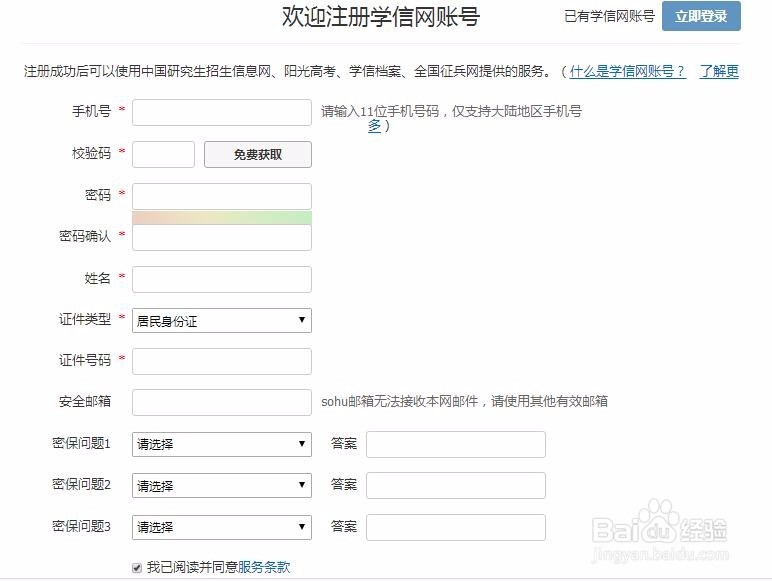
Task: Click the password strength color bar
Action: pyautogui.click(x=222, y=218)
